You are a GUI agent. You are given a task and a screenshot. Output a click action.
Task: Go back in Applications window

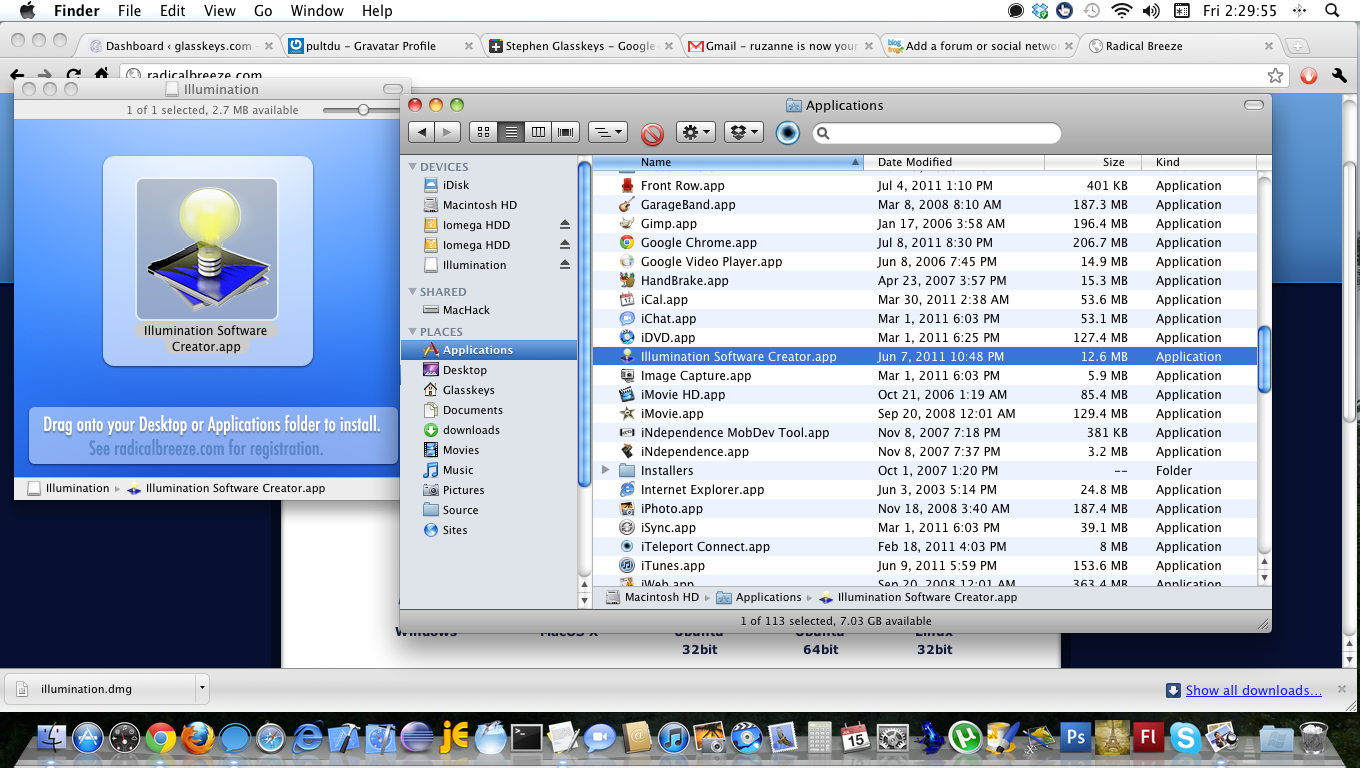click(x=422, y=132)
